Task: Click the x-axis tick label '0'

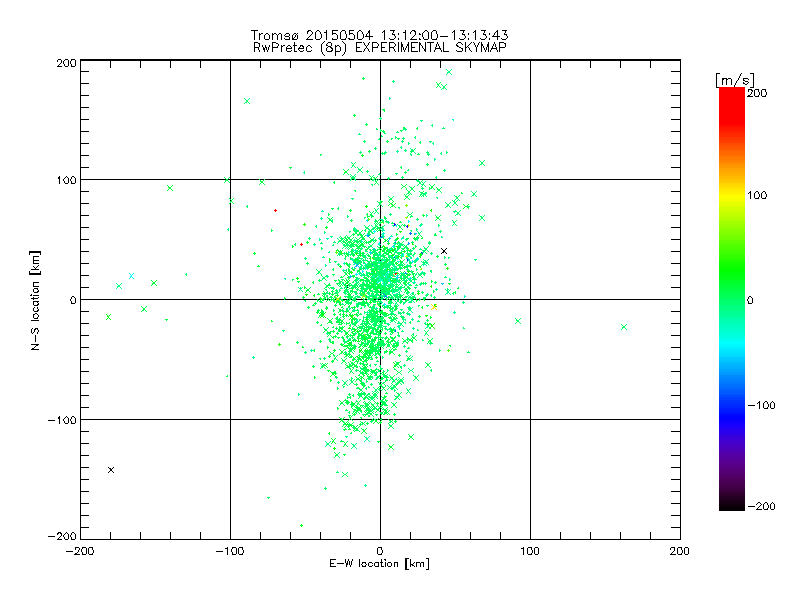Action: pyautogui.click(x=380, y=551)
